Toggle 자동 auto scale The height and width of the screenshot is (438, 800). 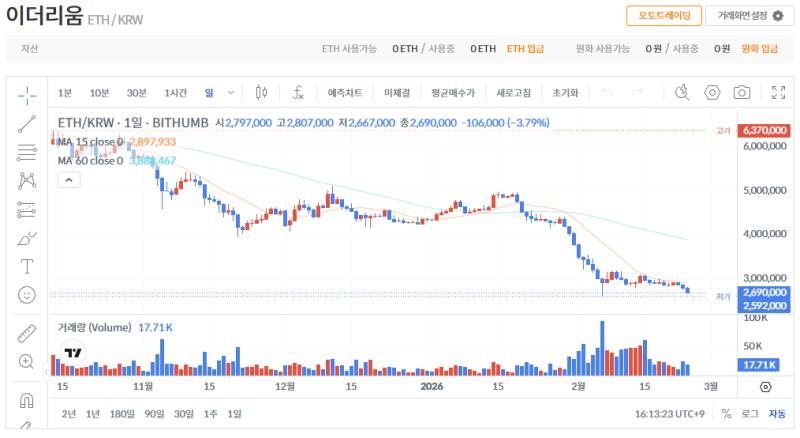click(777, 414)
